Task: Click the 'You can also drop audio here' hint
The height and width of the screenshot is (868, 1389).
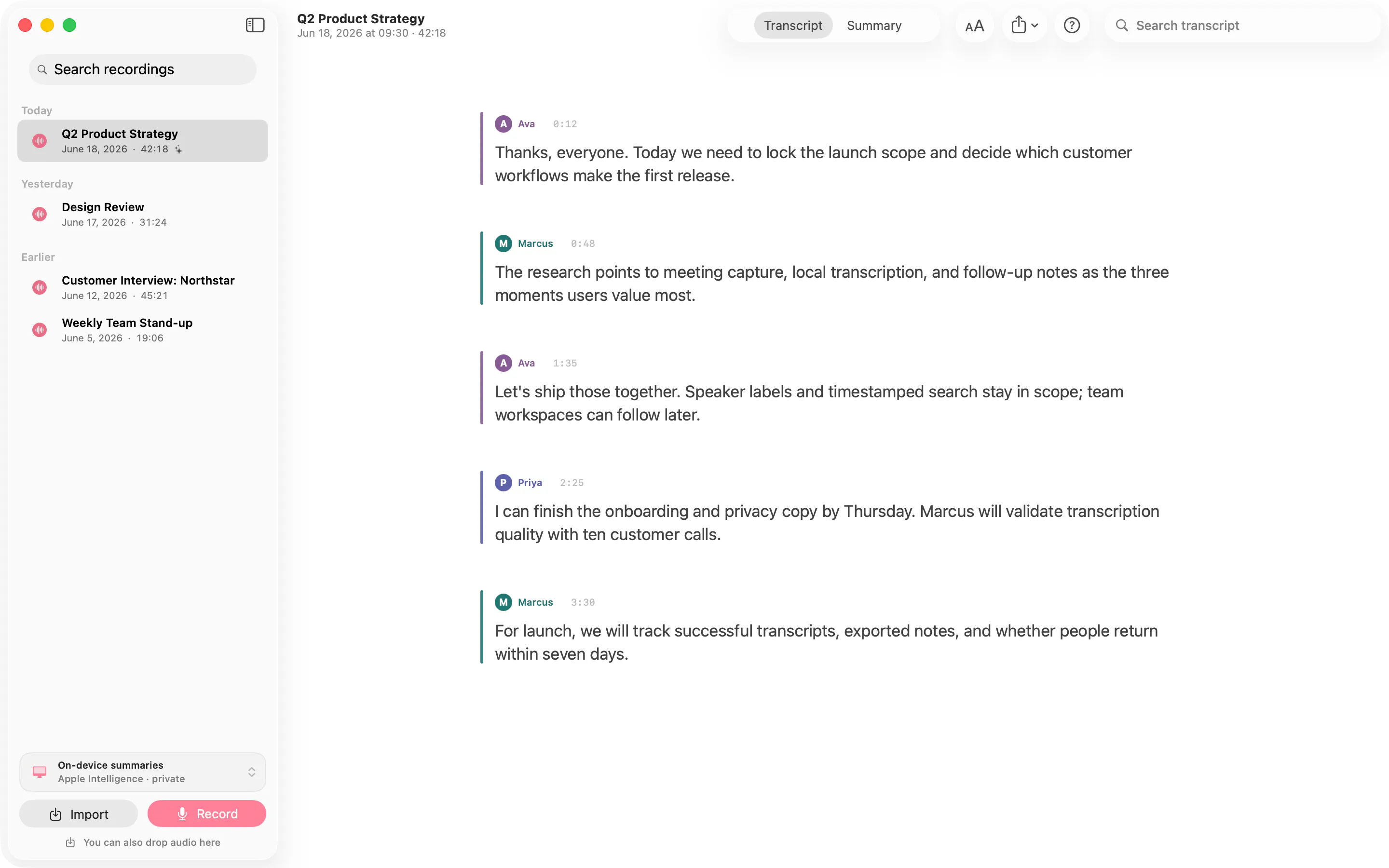Action: click(142, 842)
